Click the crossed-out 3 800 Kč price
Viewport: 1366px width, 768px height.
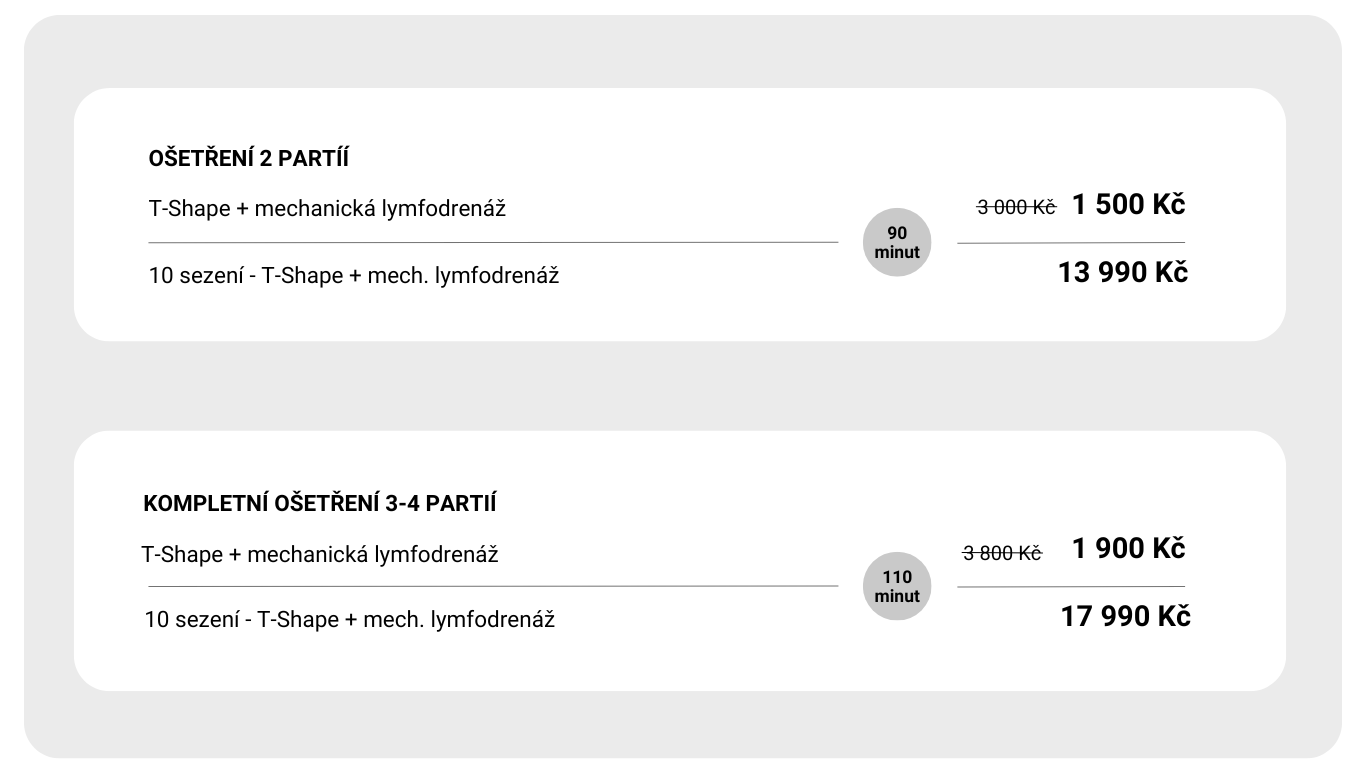1001,553
